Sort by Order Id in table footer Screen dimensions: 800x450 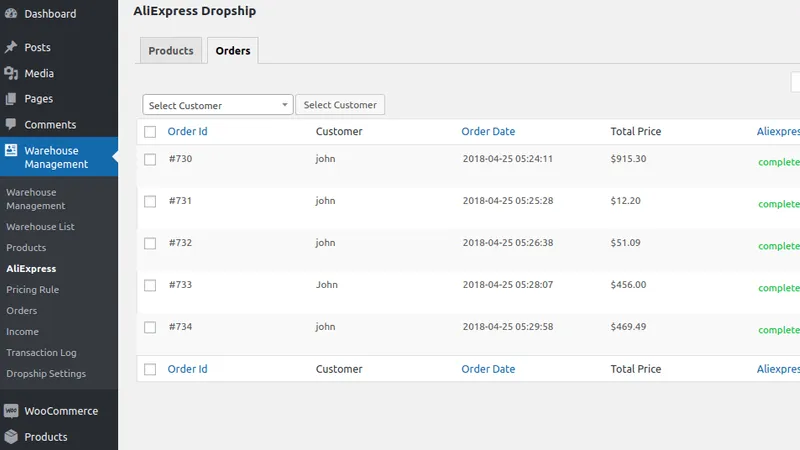coord(187,369)
